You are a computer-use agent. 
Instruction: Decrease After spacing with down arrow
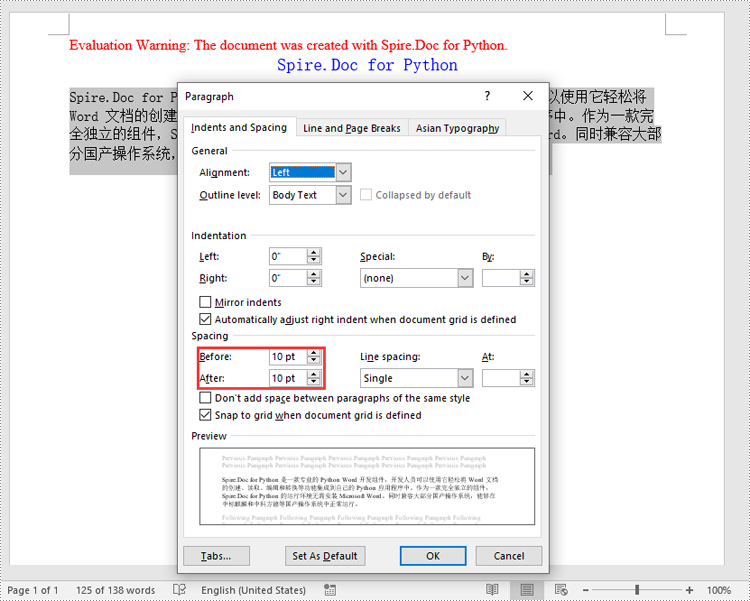(314, 382)
